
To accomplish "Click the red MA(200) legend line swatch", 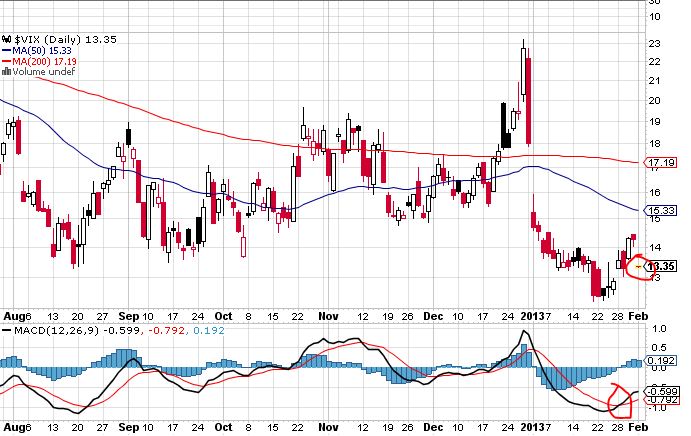I will 7,61.
